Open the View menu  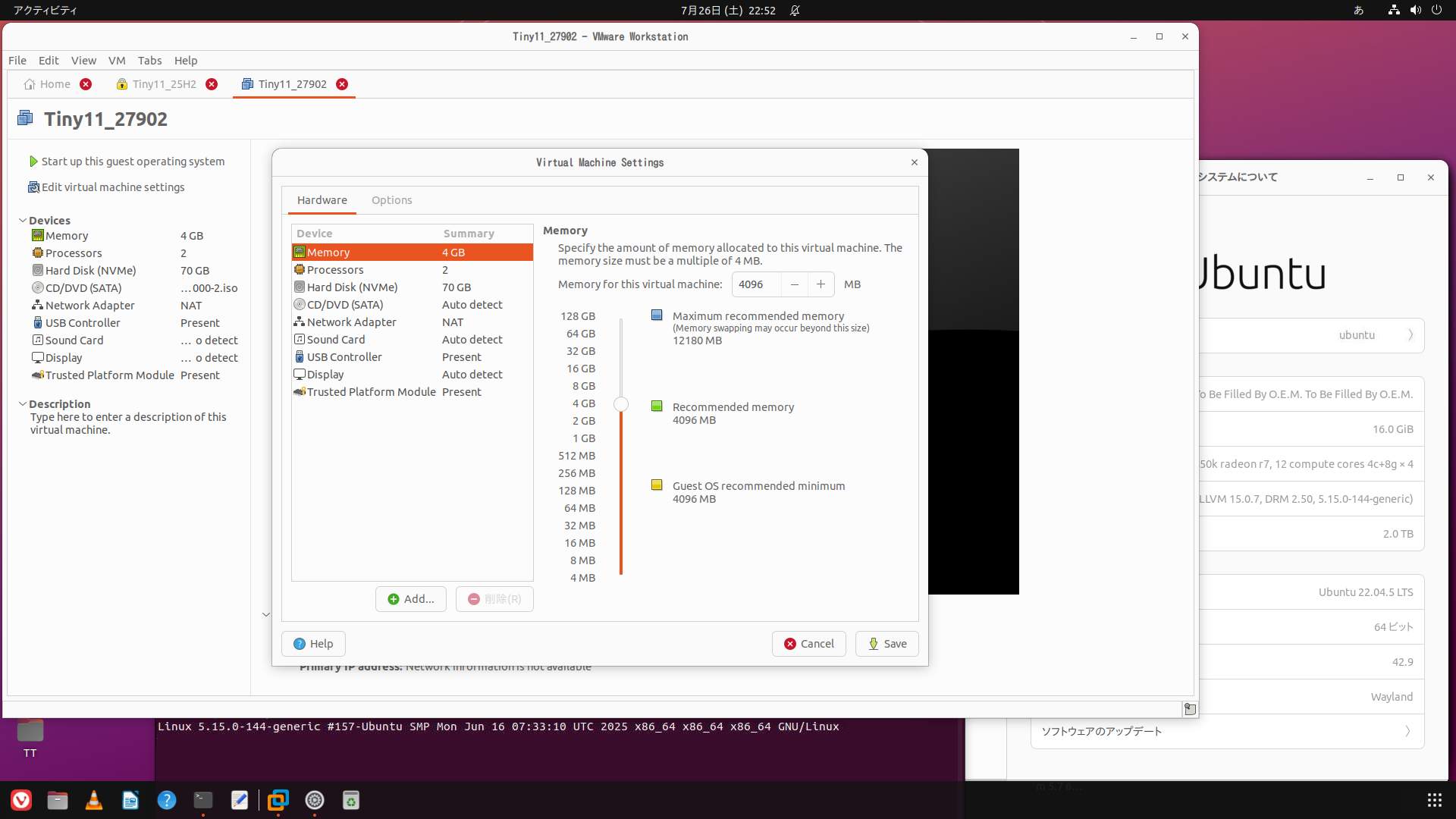[x=83, y=61]
